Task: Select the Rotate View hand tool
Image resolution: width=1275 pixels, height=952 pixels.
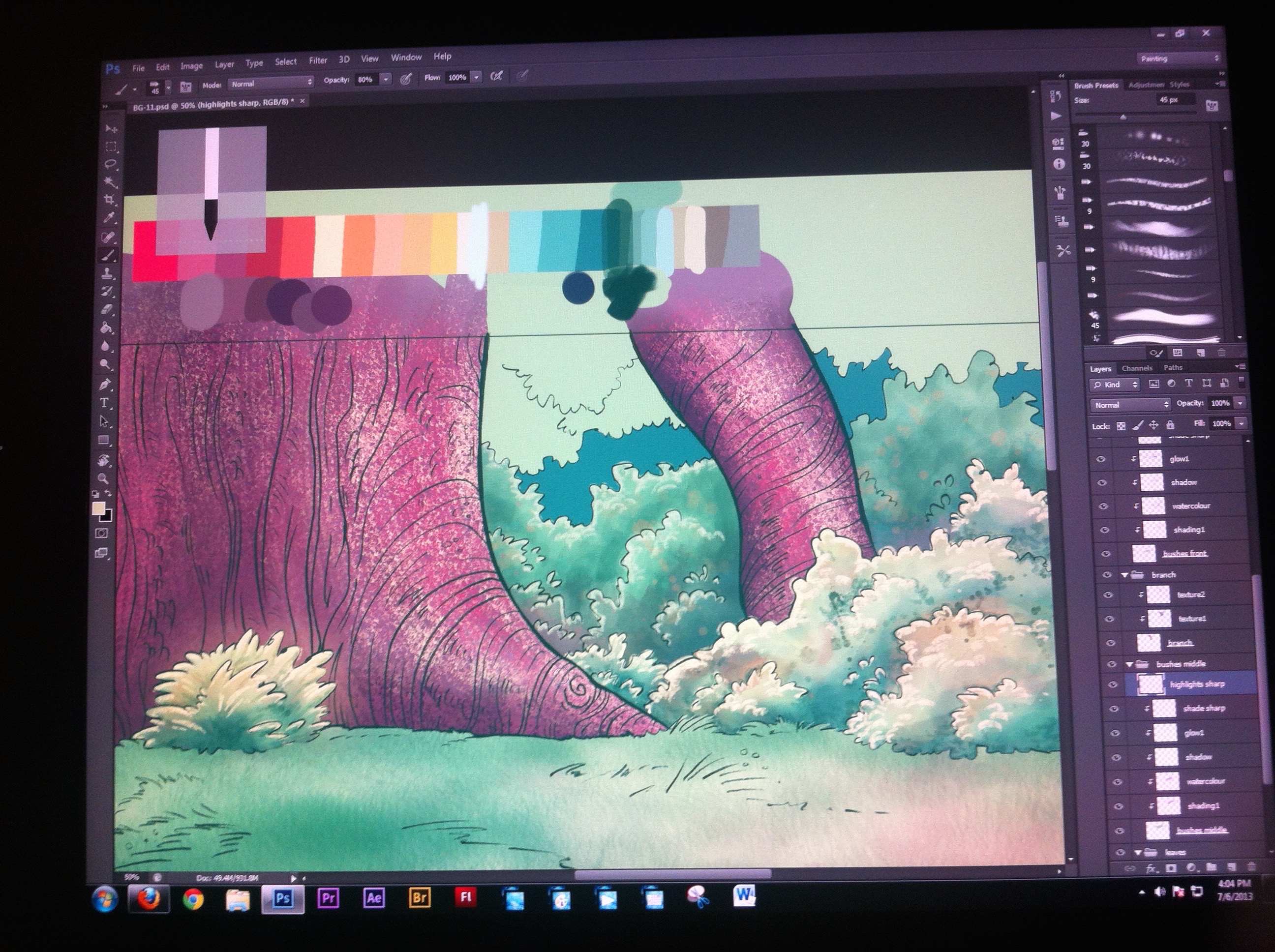Action: (103, 459)
